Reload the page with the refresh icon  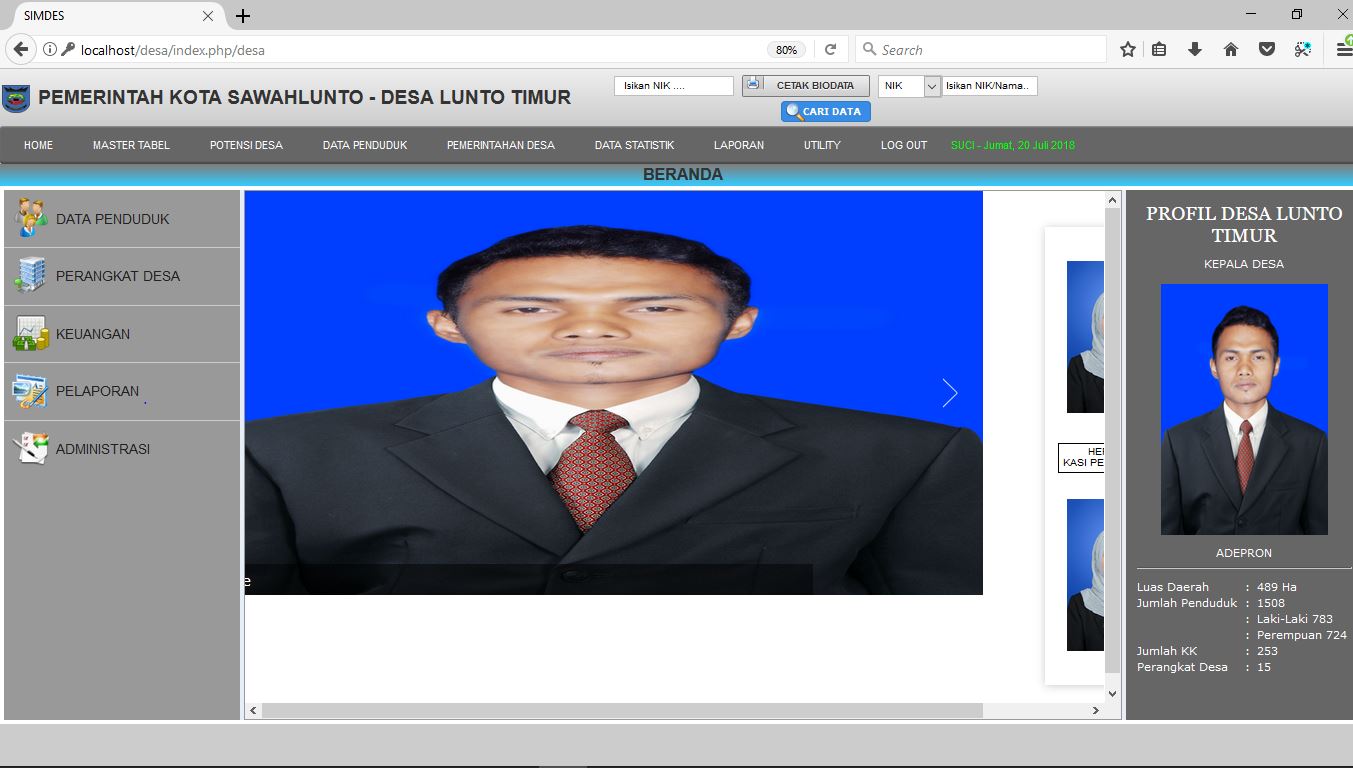830,49
